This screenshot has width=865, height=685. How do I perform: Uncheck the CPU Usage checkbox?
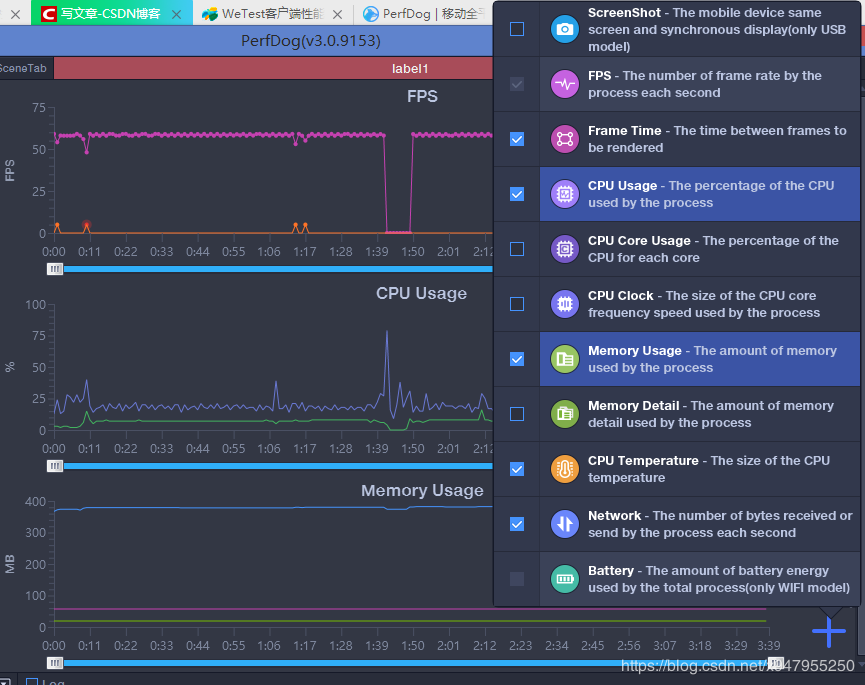[517, 194]
